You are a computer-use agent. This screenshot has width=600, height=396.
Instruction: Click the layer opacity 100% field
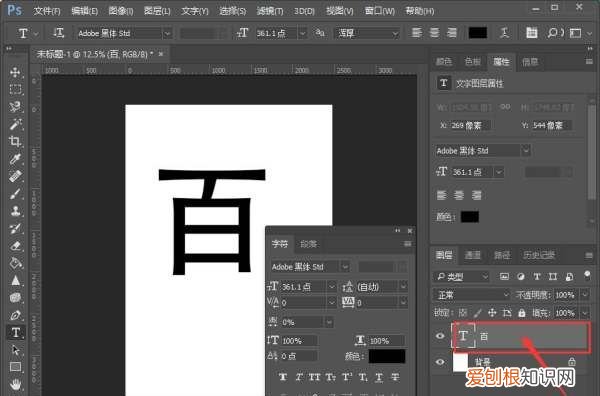566,295
